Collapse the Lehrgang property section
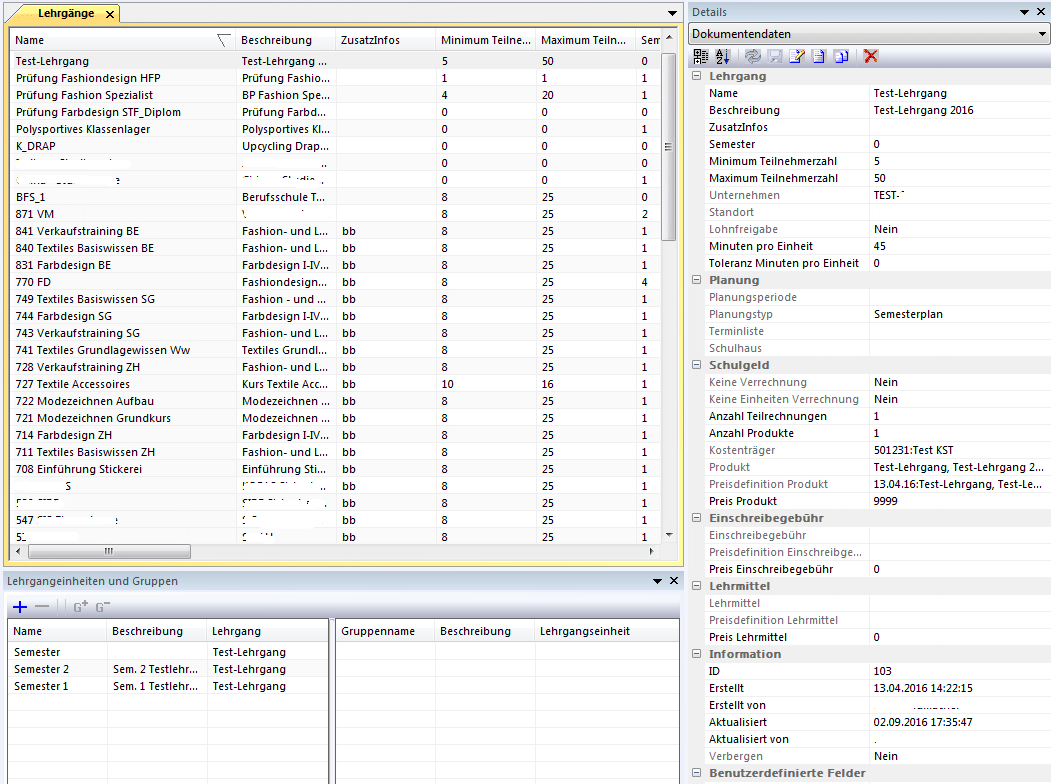This screenshot has height=784, width=1051. pyautogui.click(x=697, y=76)
